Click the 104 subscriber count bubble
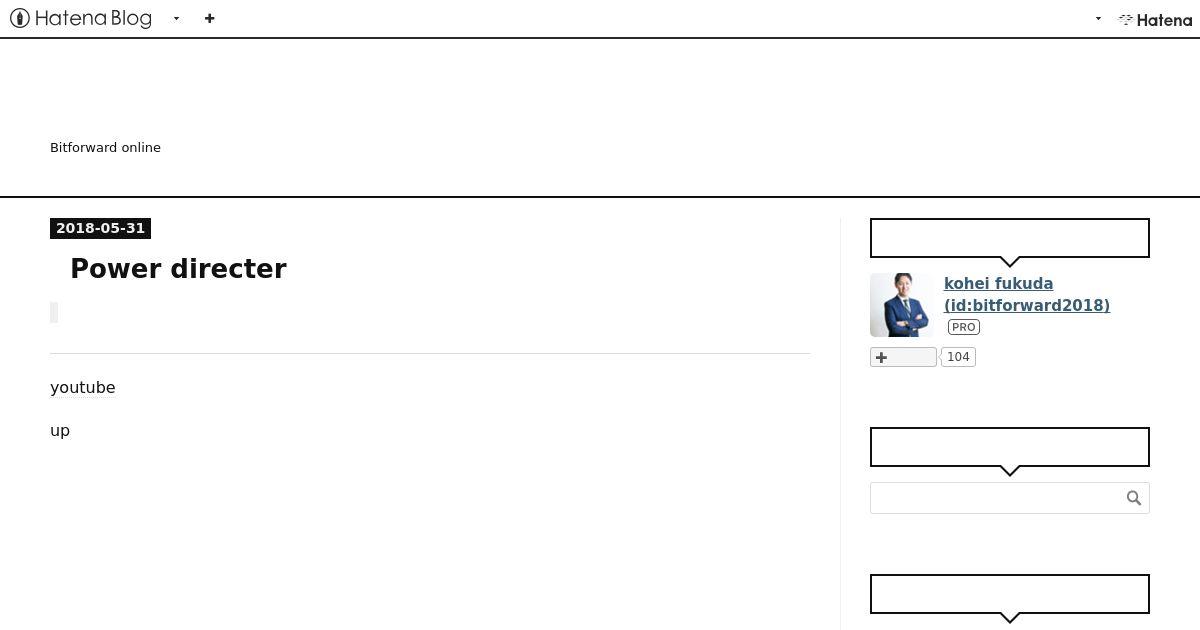 (x=958, y=357)
